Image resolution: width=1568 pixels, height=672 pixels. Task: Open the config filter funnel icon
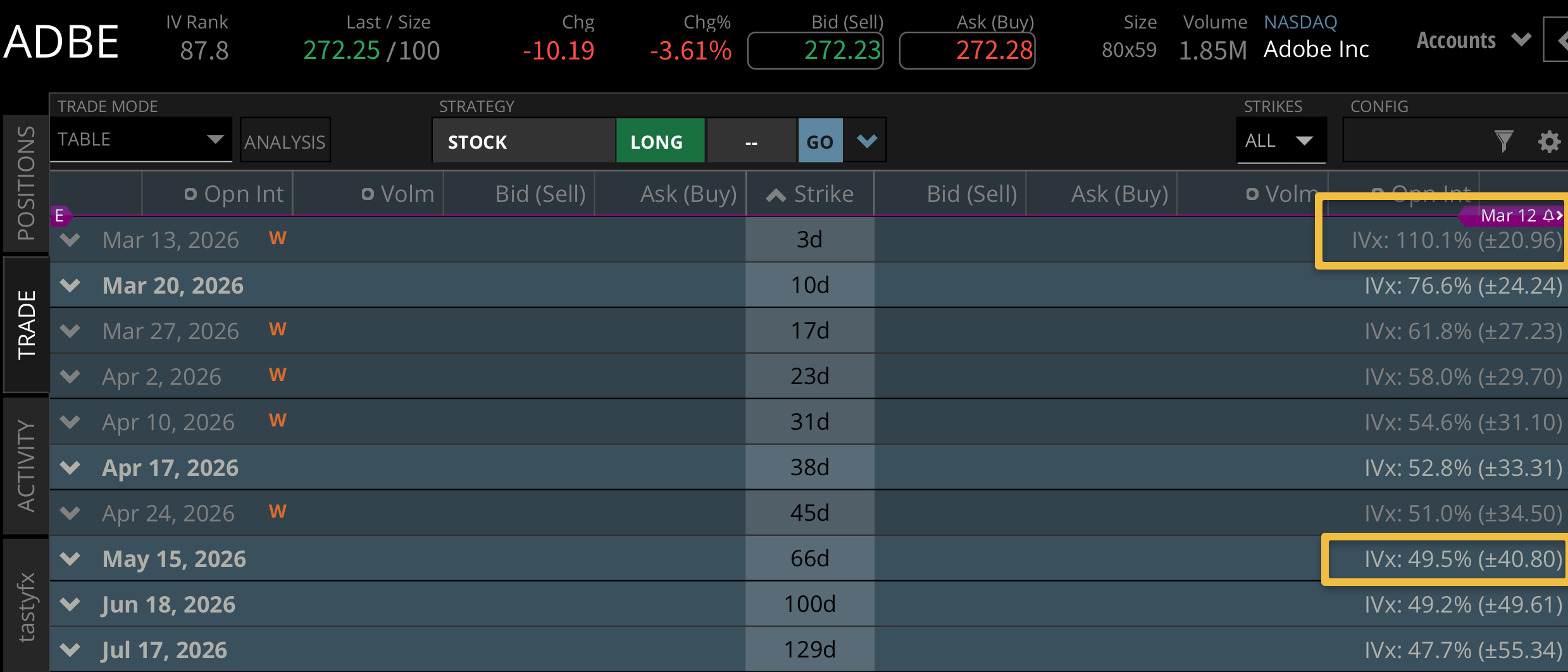click(x=1503, y=141)
